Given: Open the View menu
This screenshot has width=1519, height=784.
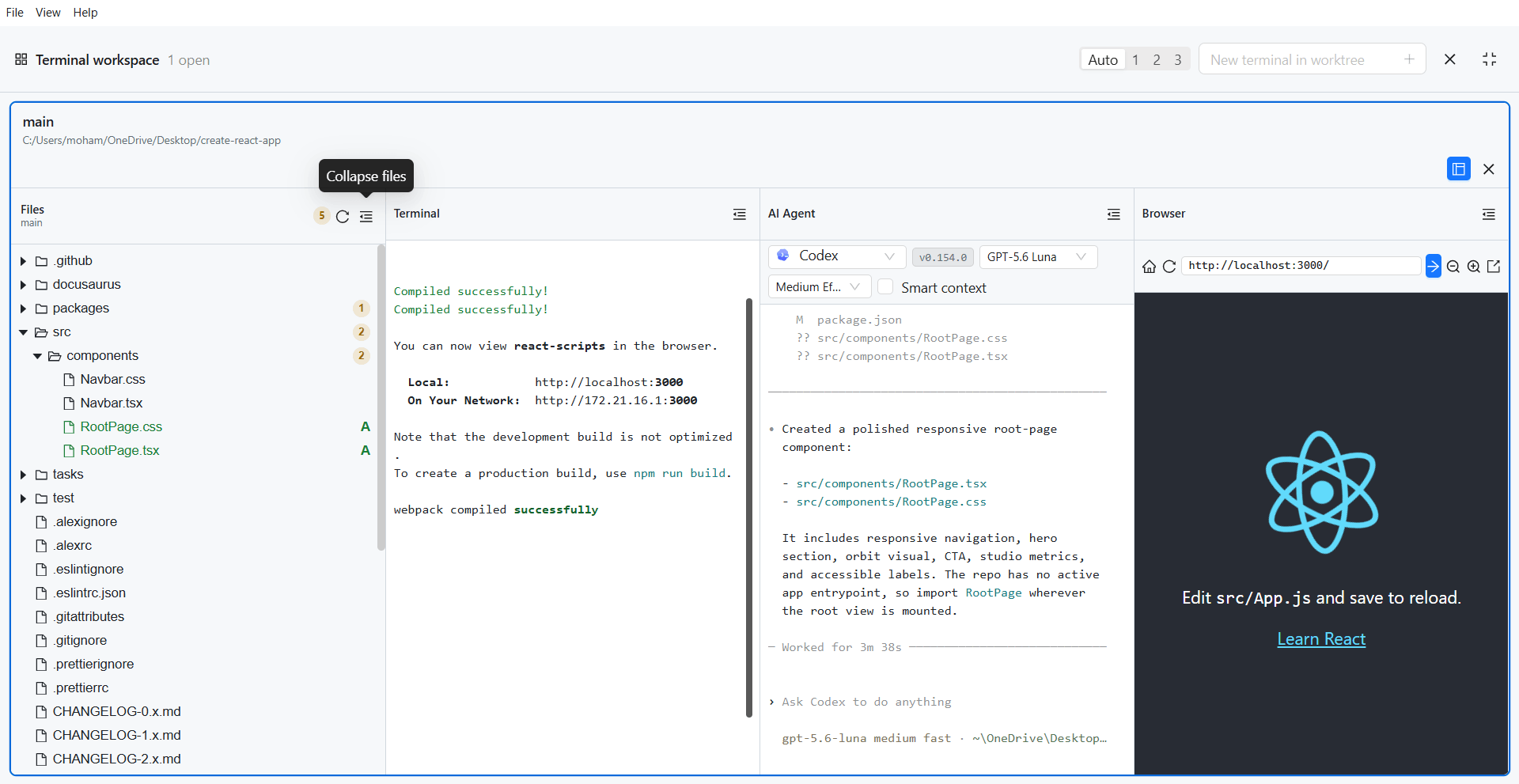Looking at the screenshot, I should coord(48,13).
